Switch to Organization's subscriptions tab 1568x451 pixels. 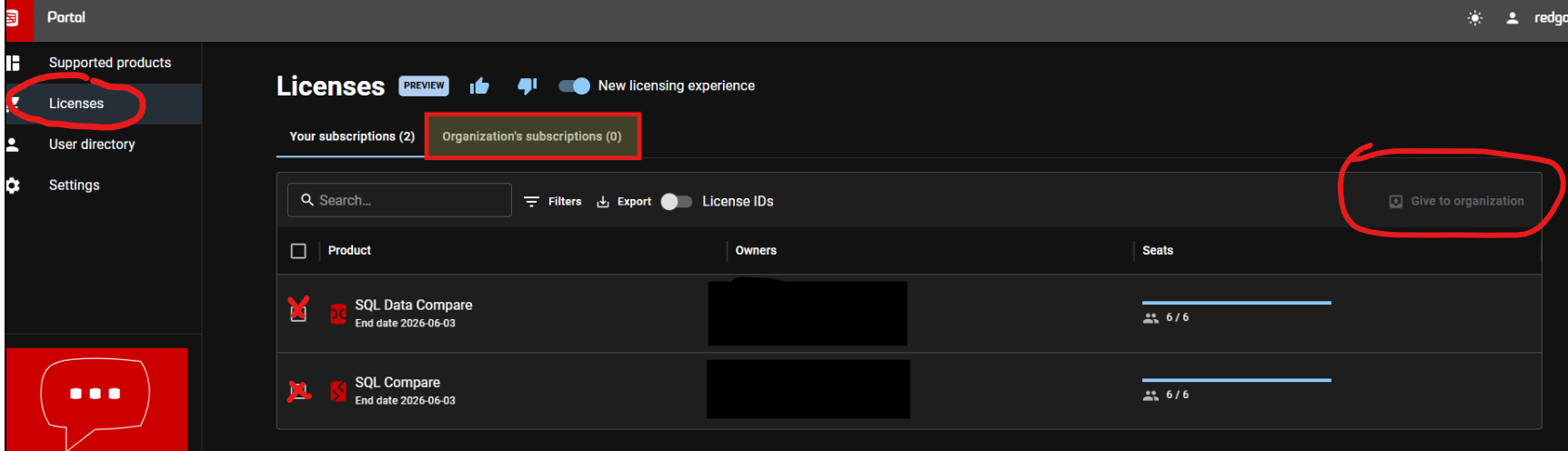click(532, 136)
